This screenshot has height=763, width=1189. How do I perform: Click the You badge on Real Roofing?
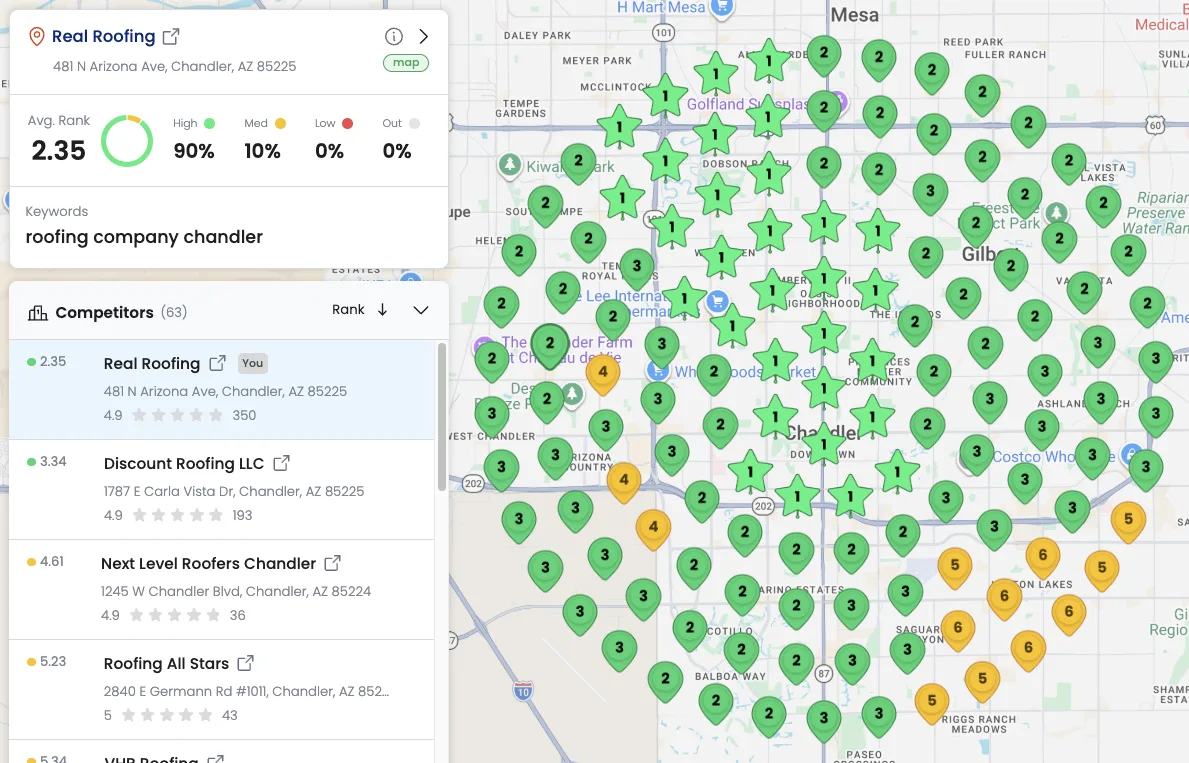(x=253, y=363)
